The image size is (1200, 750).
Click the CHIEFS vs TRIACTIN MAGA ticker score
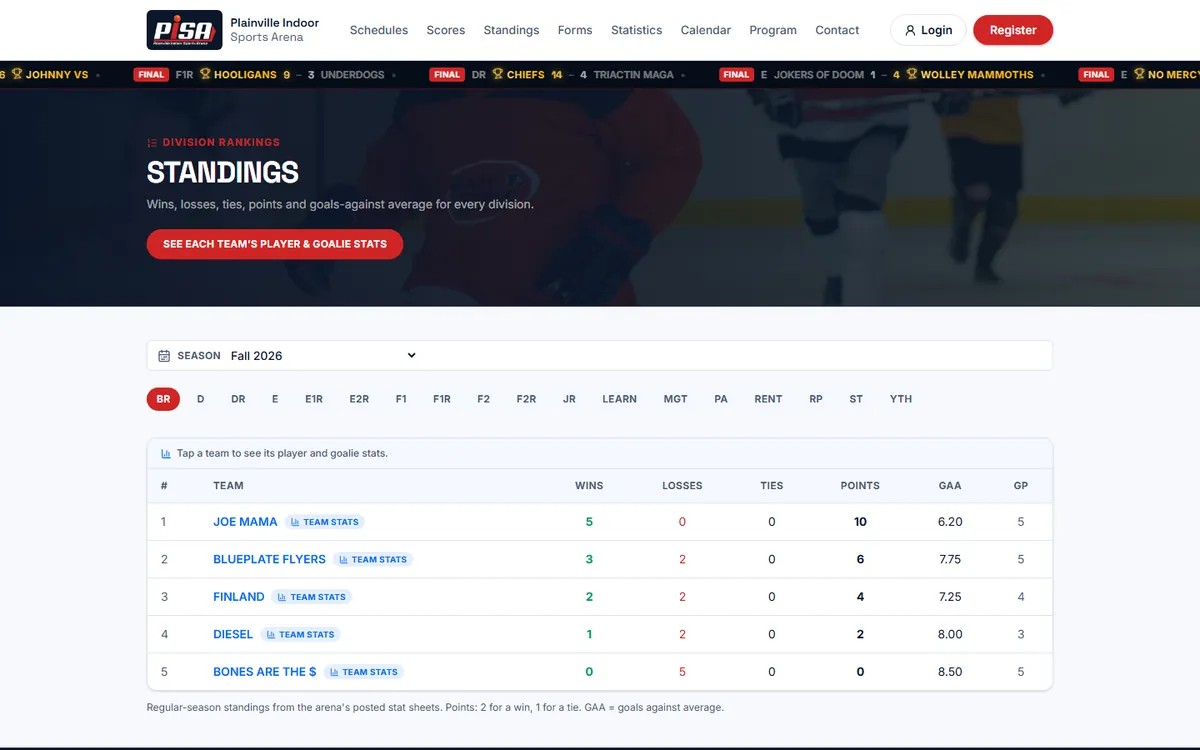pos(551,74)
